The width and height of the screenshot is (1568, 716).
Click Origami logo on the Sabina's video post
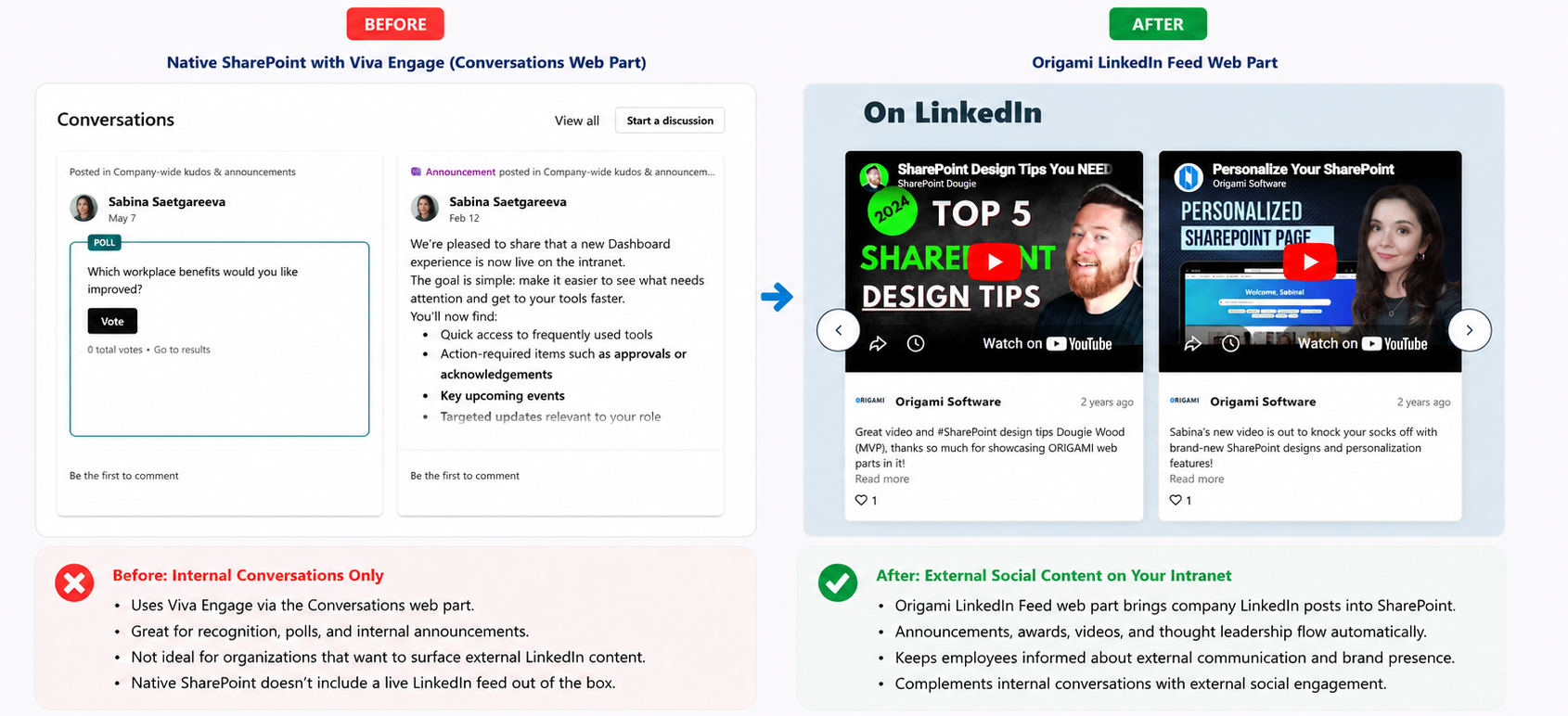pos(1184,401)
